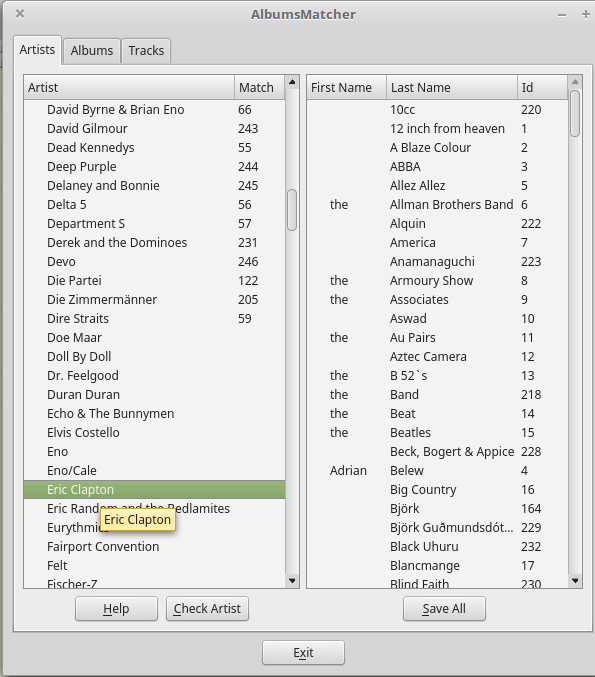Select Duran Duran artist row
This screenshot has height=677, width=595.
tap(155, 395)
